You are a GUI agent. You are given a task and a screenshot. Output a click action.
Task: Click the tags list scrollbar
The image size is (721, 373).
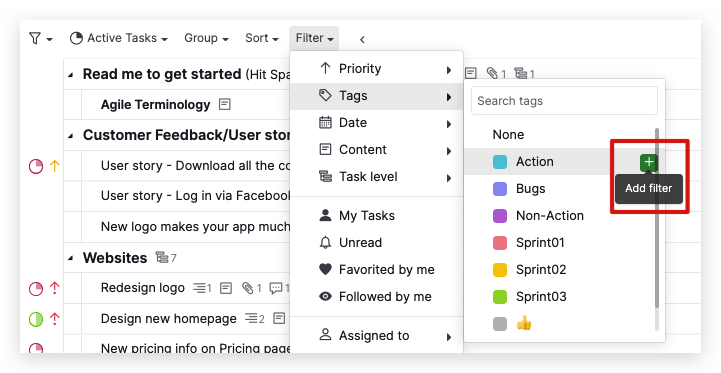pos(657,218)
